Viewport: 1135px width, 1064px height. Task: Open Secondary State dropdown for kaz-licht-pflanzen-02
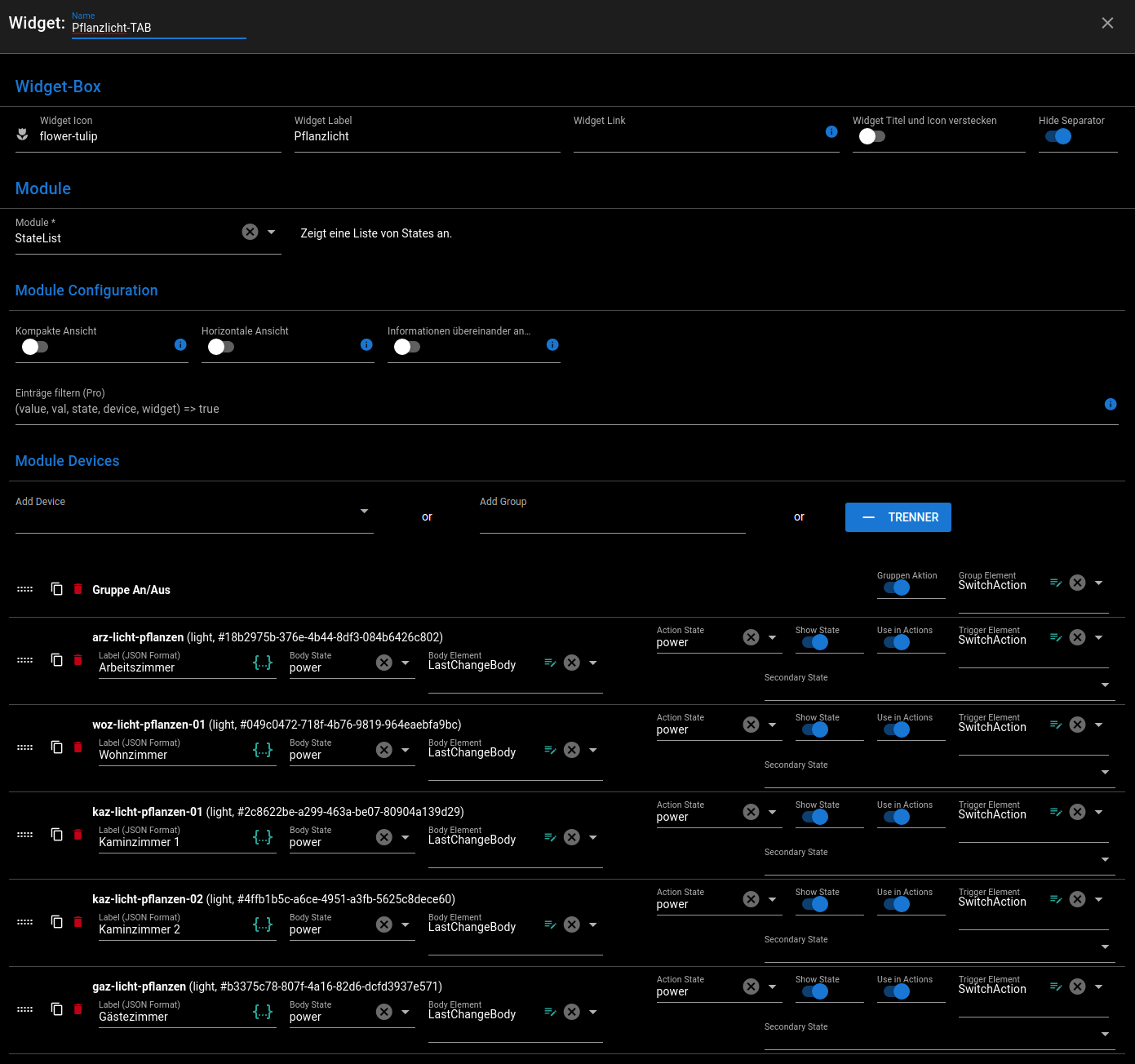tap(1106, 947)
